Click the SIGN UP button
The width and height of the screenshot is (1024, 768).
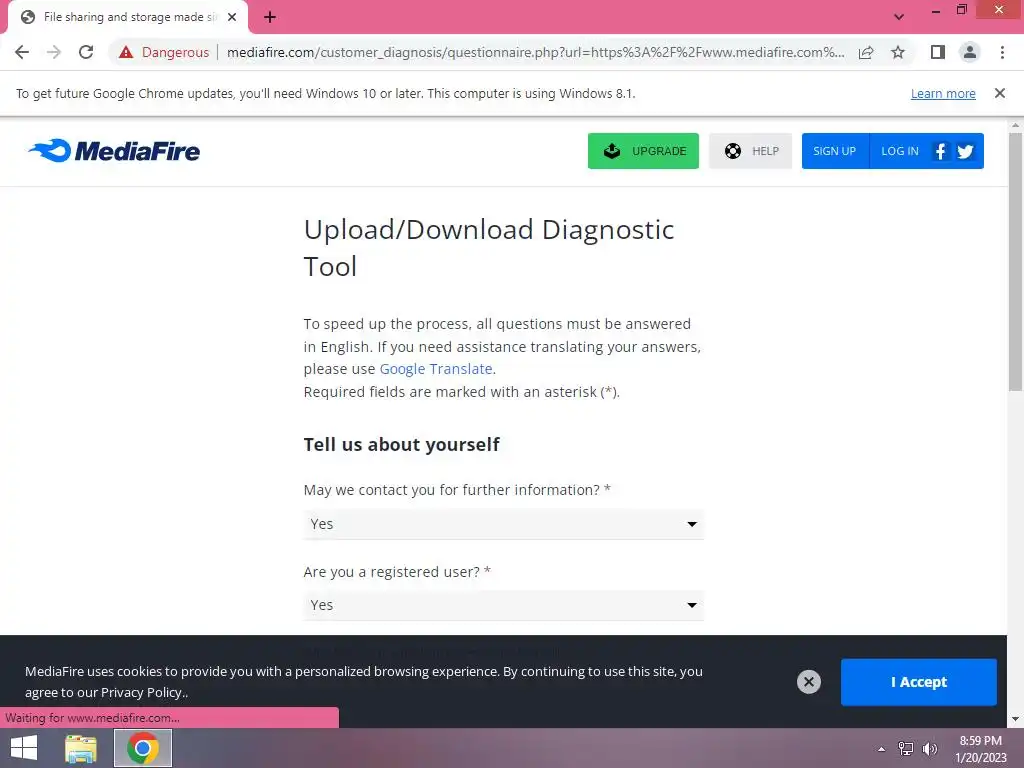(x=835, y=151)
